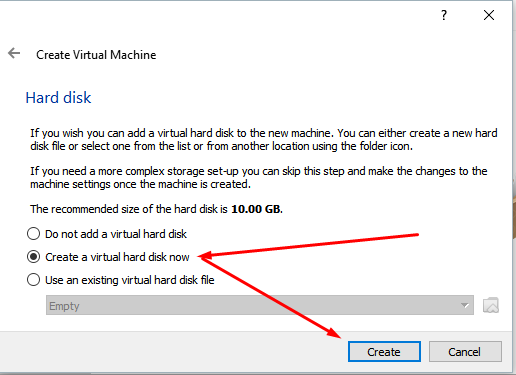
Task: Go back using the left arrow icon
Action: click(x=14, y=53)
